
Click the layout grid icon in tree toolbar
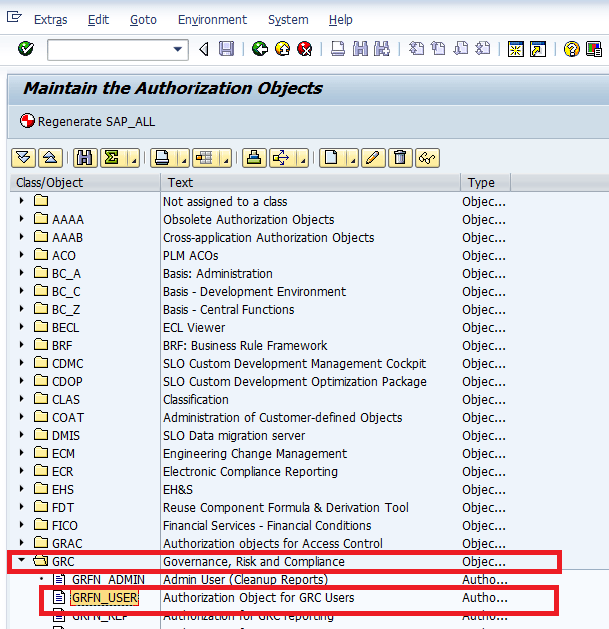coord(205,158)
